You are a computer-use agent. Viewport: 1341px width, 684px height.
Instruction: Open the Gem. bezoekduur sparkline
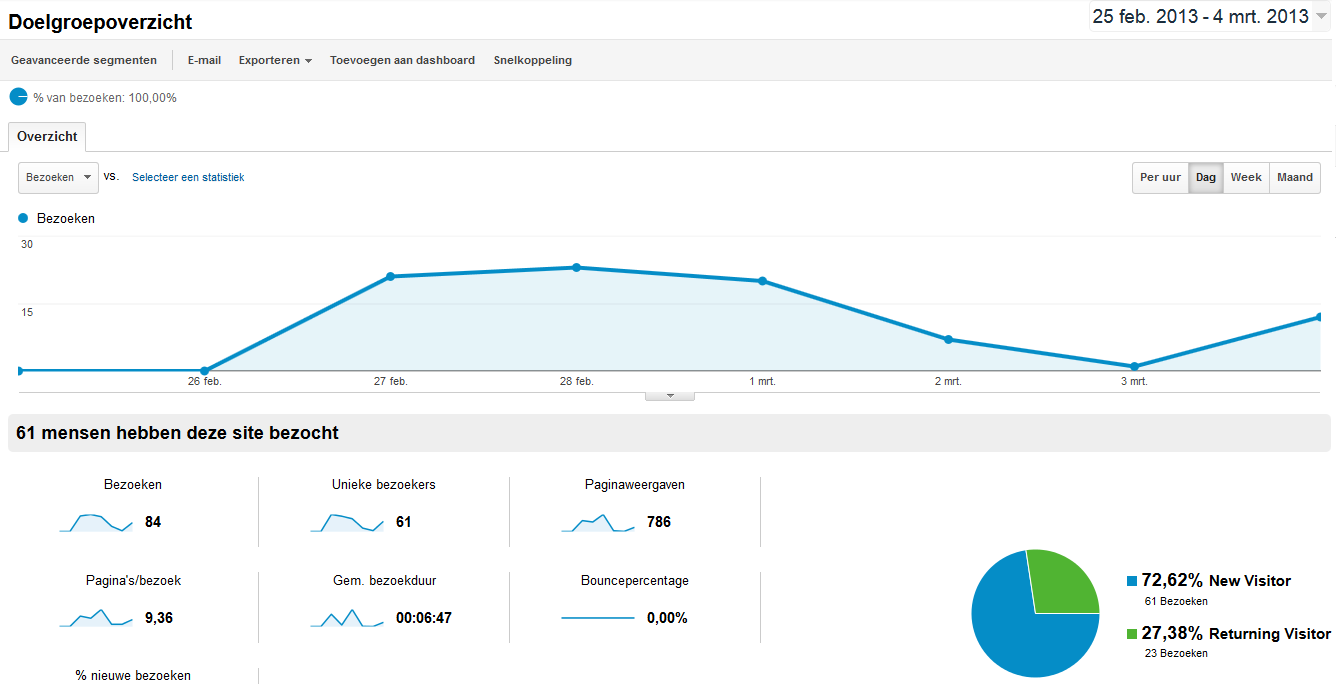pos(347,618)
